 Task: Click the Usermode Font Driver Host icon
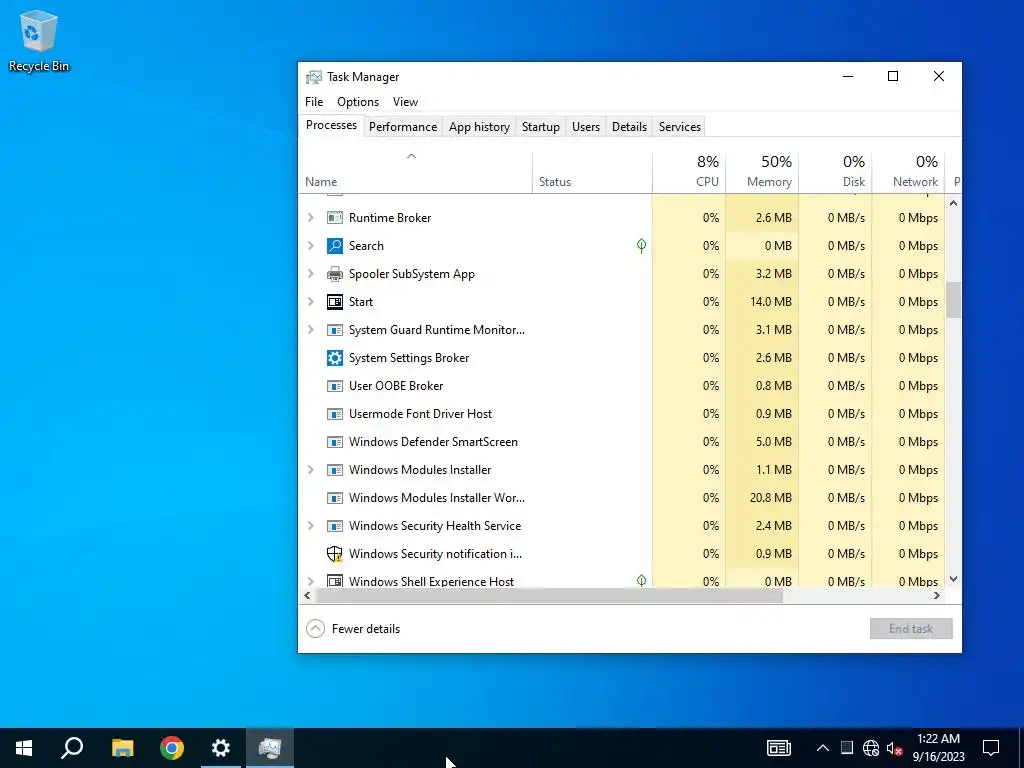tap(334, 414)
